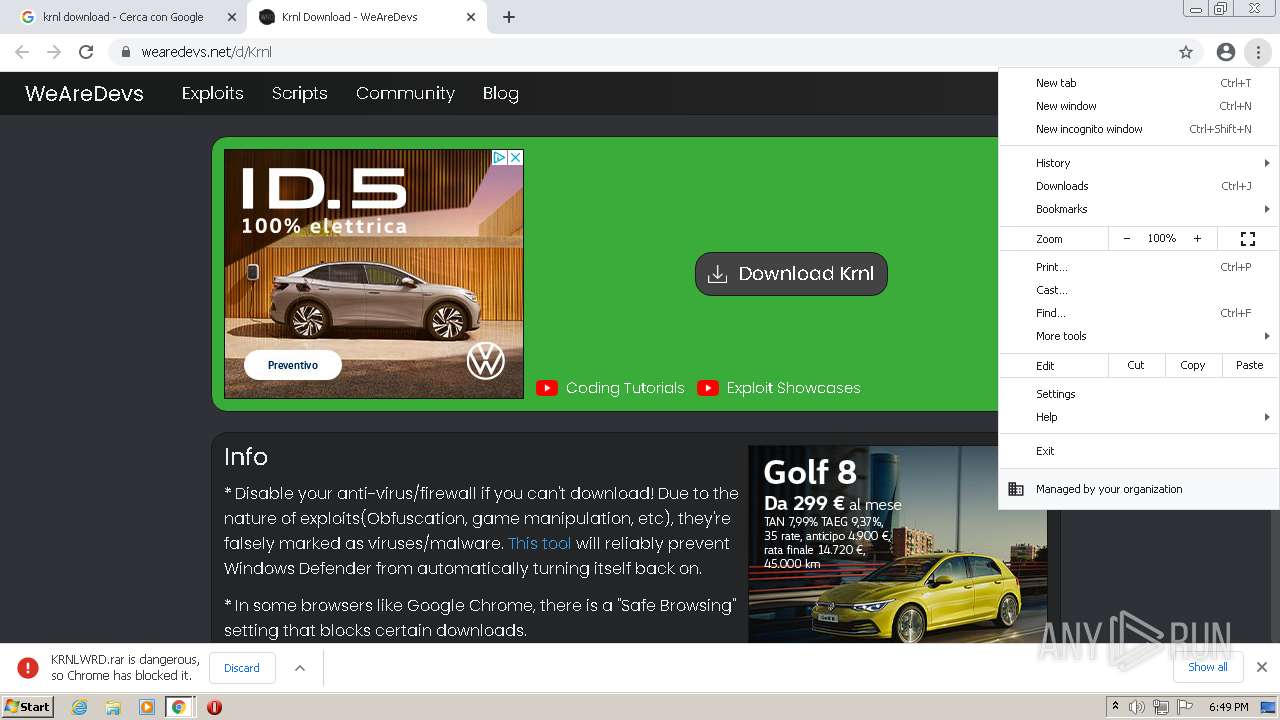Zoom in with the plus button

pyautogui.click(x=1197, y=239)
